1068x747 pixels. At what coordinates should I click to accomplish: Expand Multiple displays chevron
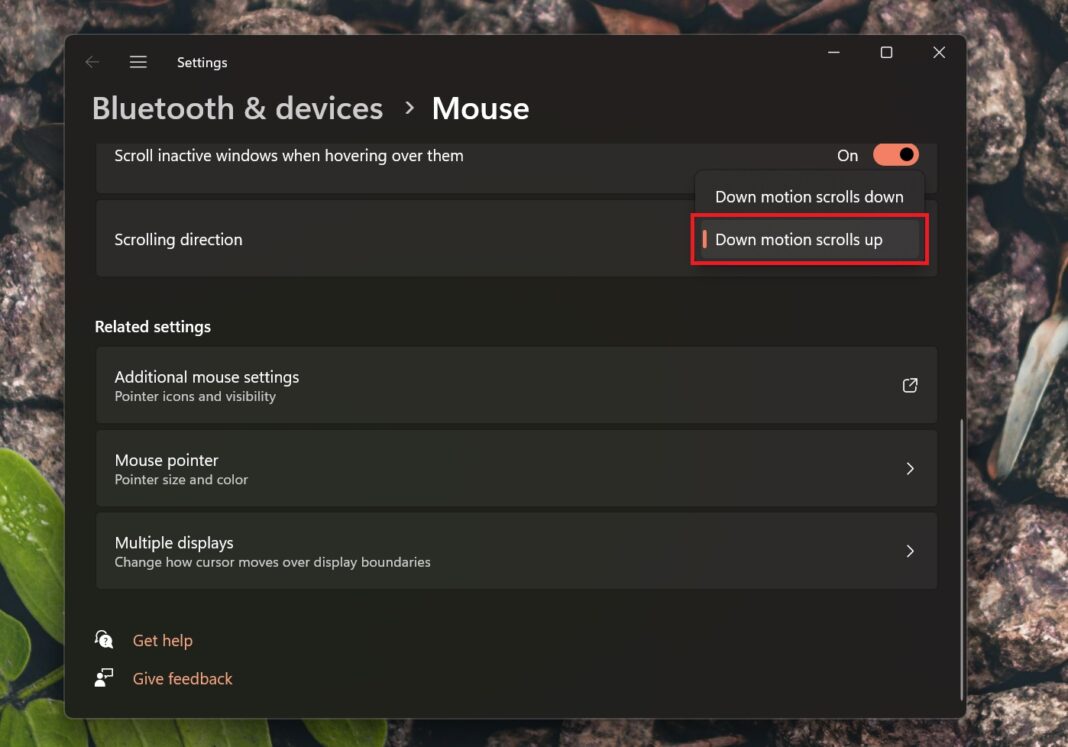click(x=910, y=551)
